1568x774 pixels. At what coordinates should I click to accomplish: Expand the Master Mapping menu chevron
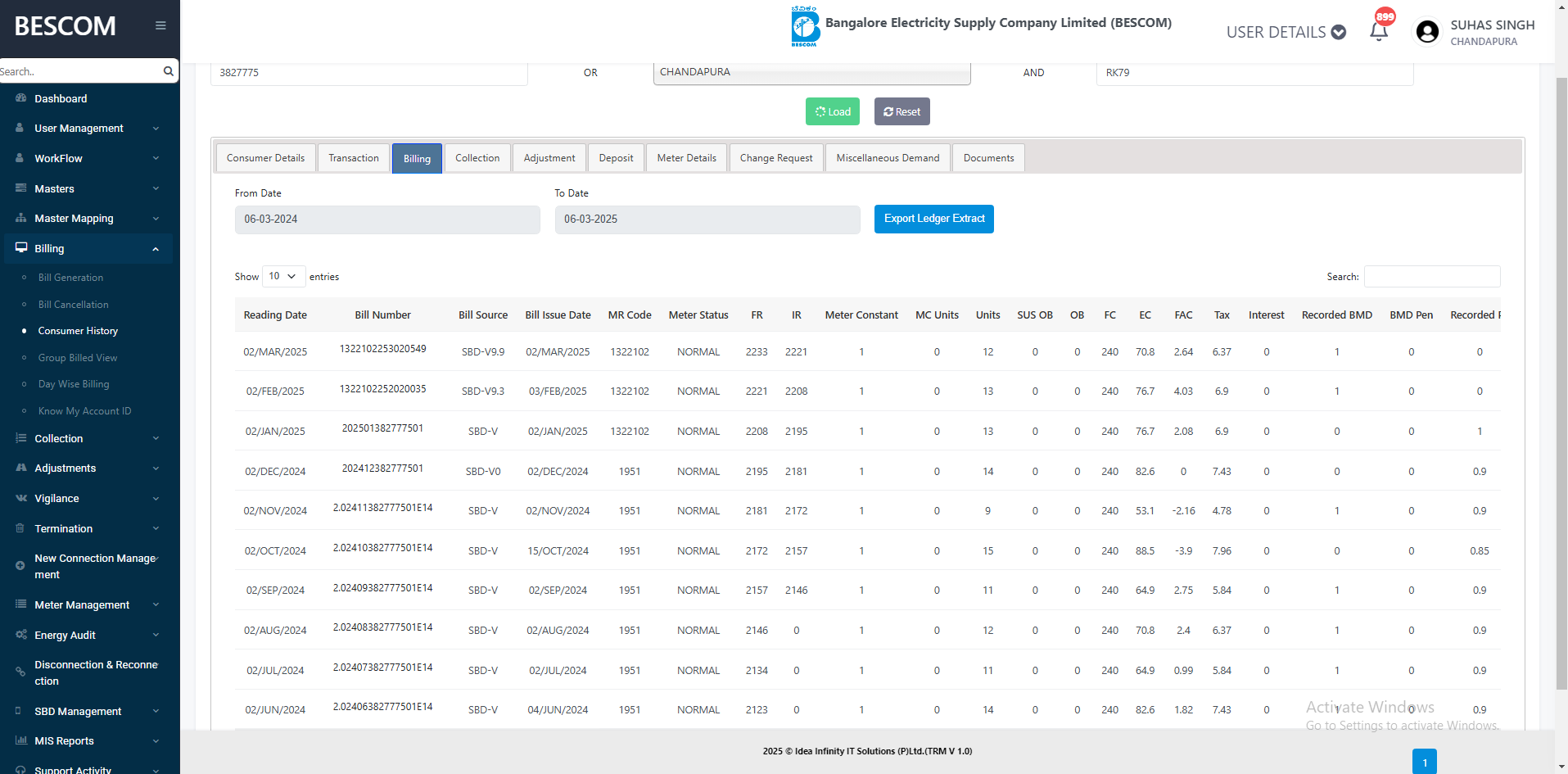click(156, 219)
